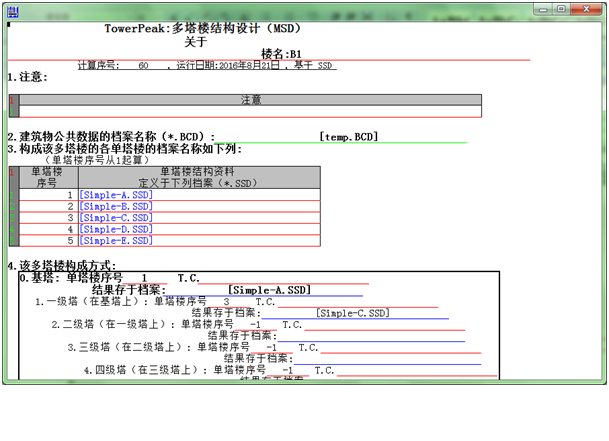The image size is (609, 441).
Task: Click the 四级塔 单塔楼序号 value -1
Action: tap(287, 370)
